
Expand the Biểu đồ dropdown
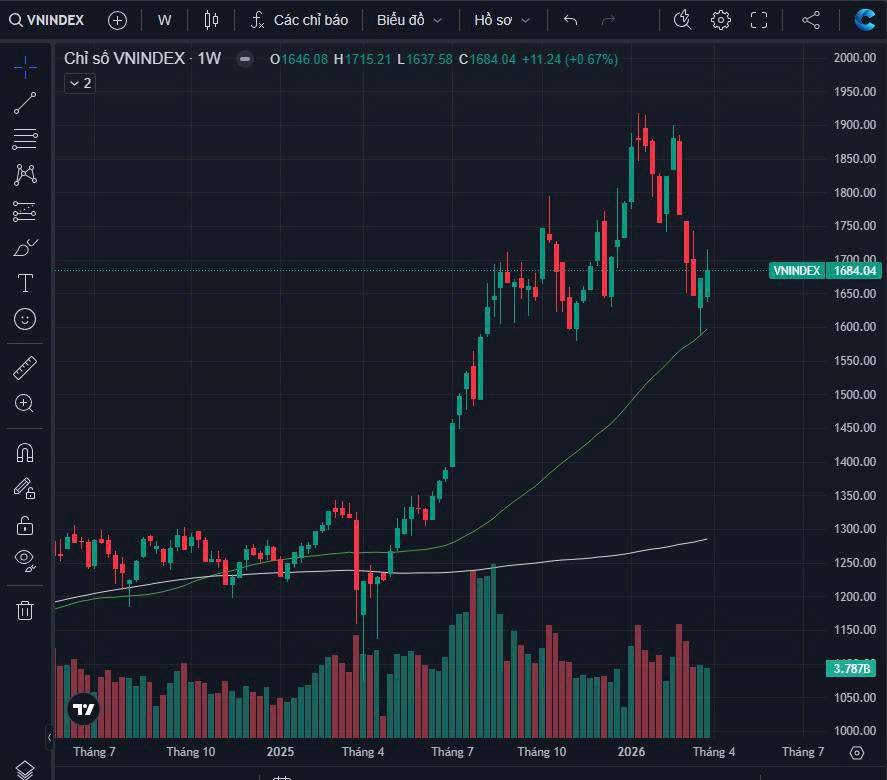[409, 20]
